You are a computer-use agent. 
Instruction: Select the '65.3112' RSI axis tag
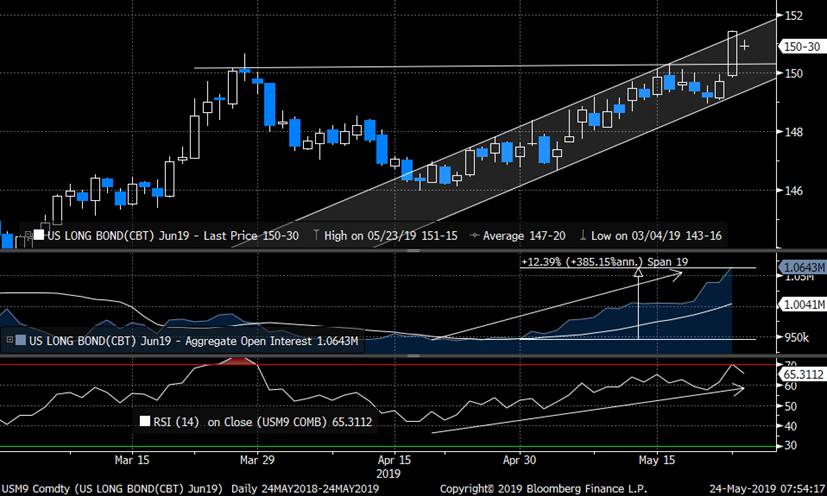click(802, 374)
